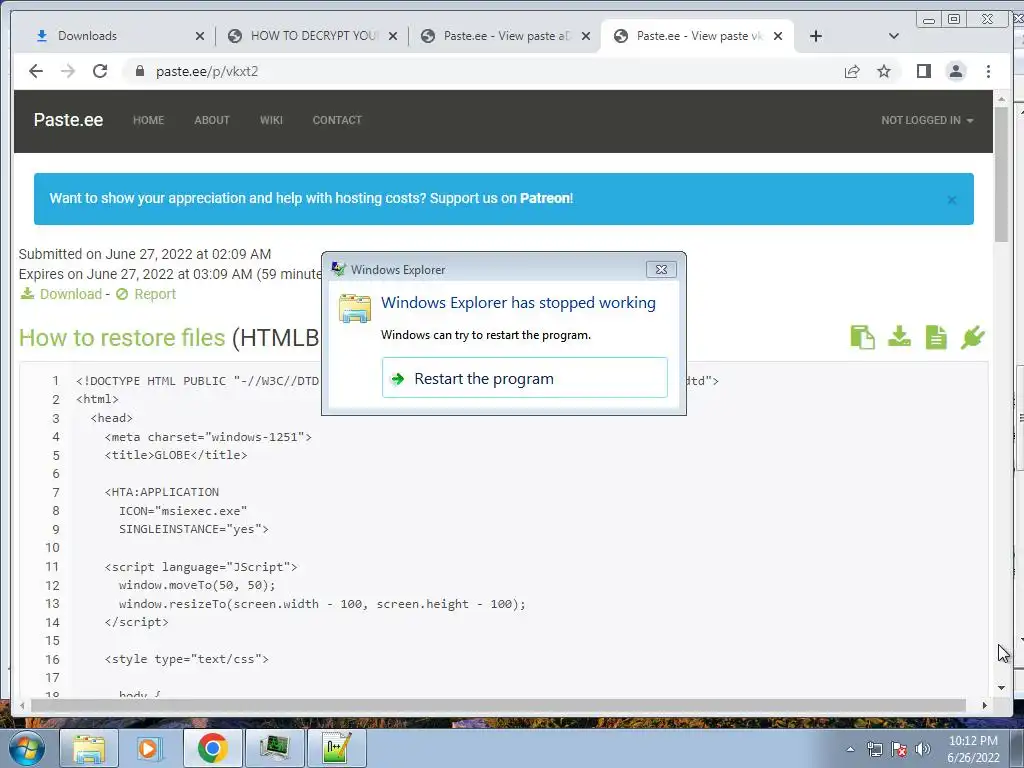Download paste using the green download icon
Image resolution: width=1024 pixels, height=768 pixels.
[x=899, y=336]
